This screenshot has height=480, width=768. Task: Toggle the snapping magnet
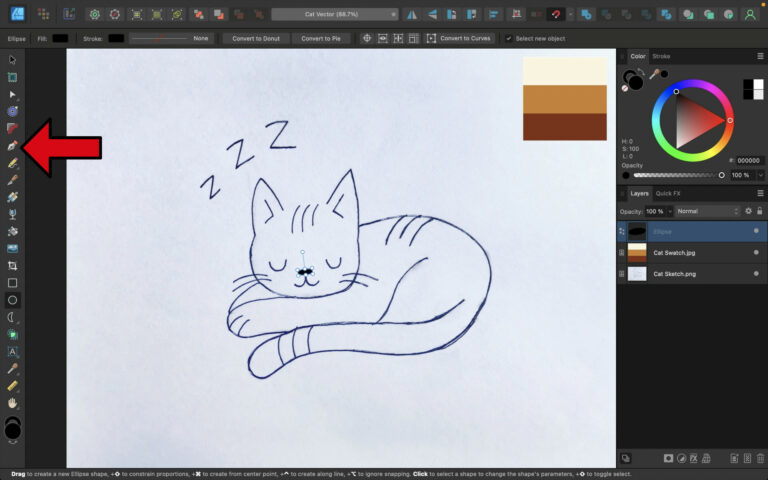(x=555, y=14)
